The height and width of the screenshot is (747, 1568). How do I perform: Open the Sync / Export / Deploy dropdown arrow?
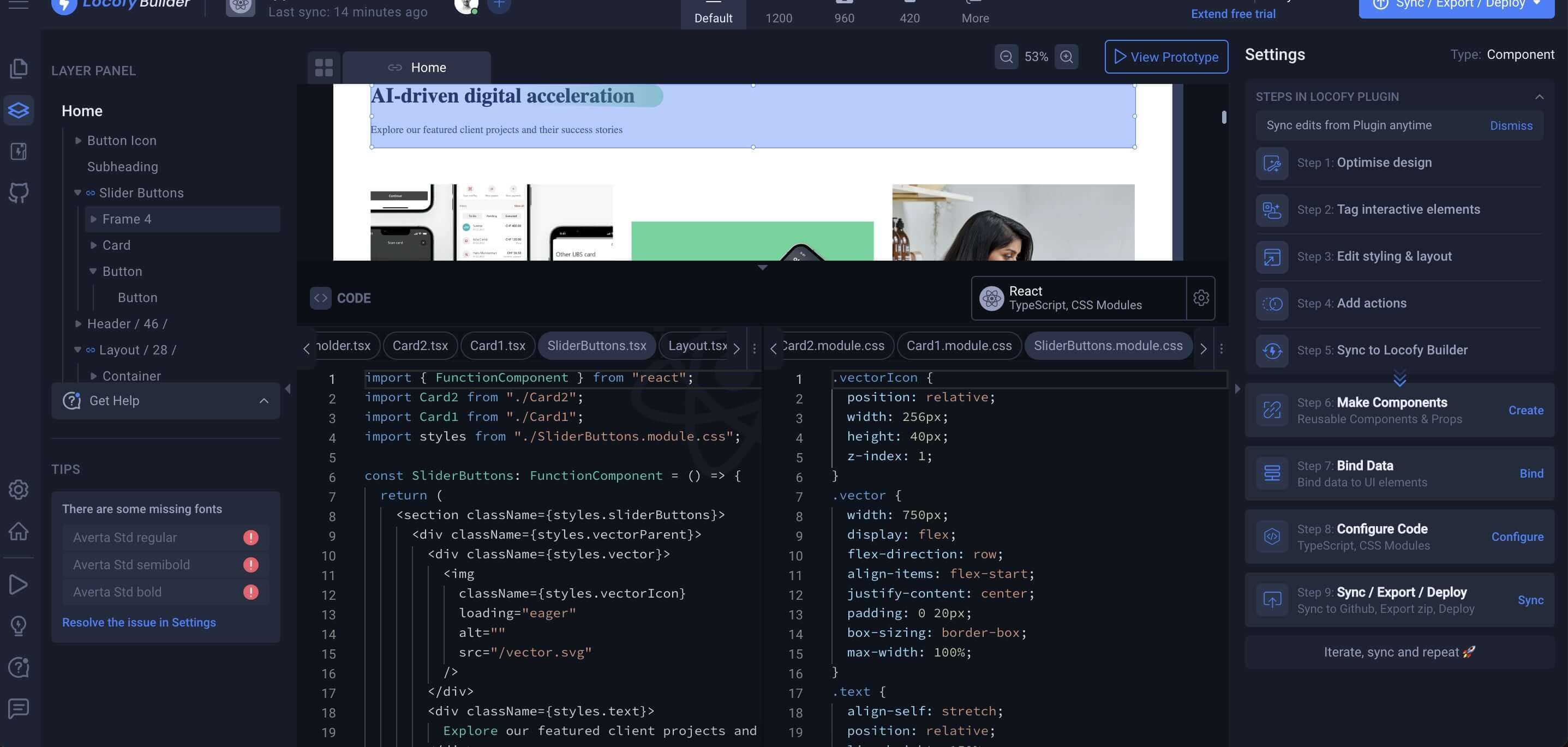click(x=1536, y=4)
